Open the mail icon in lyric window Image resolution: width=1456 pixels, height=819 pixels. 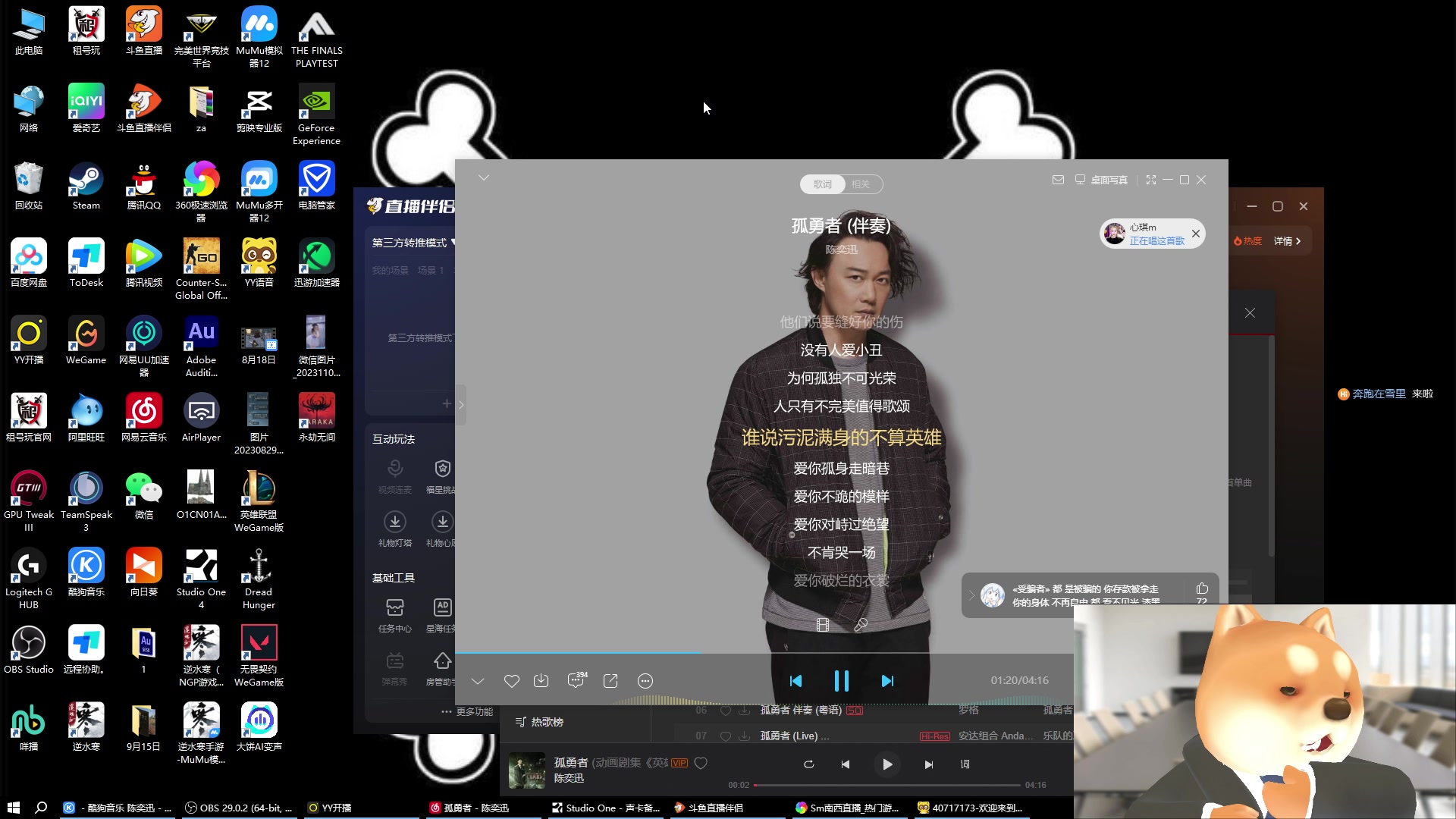[x=1058, y=180]
